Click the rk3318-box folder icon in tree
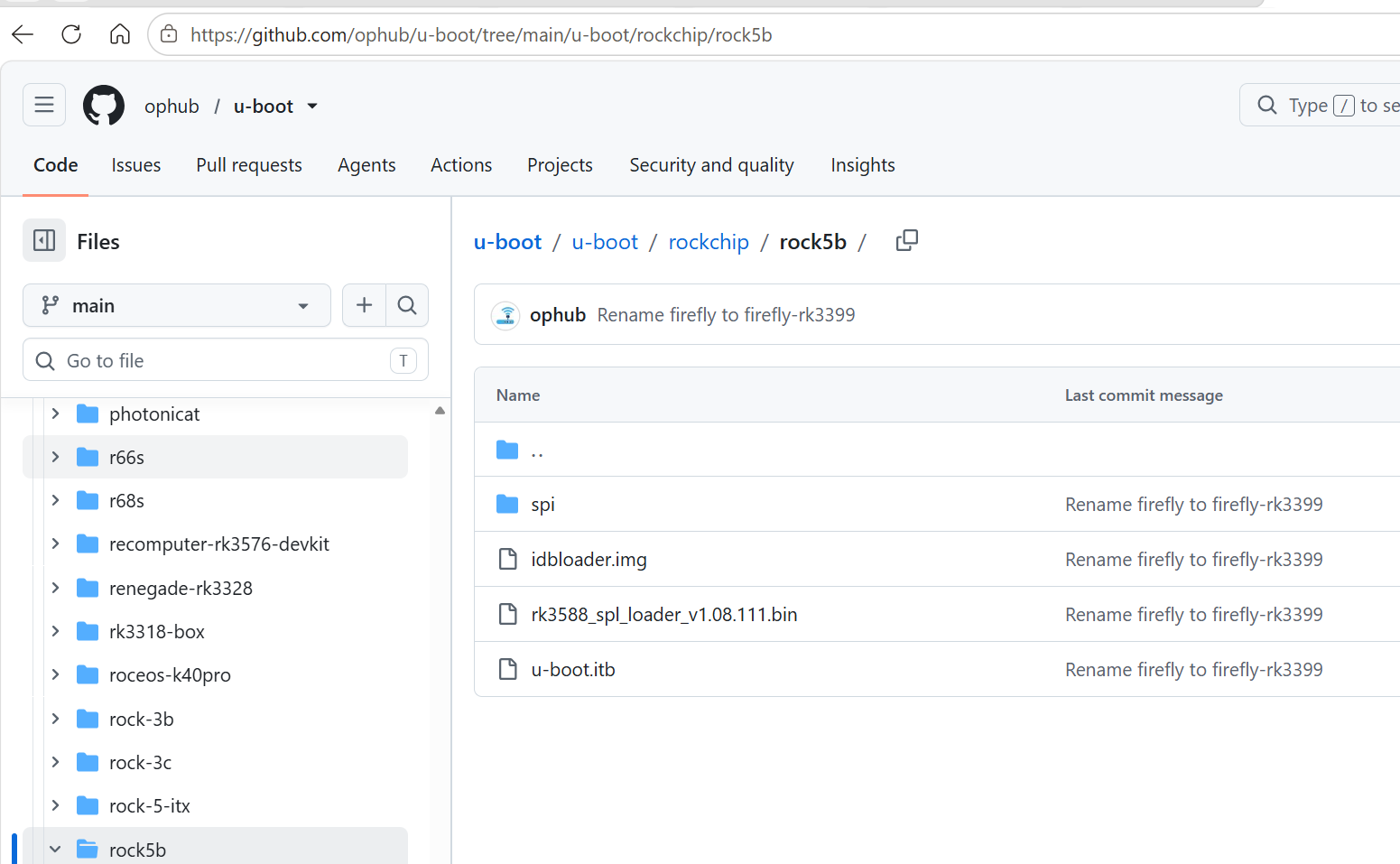1400x864 pixels. (88, 631)
